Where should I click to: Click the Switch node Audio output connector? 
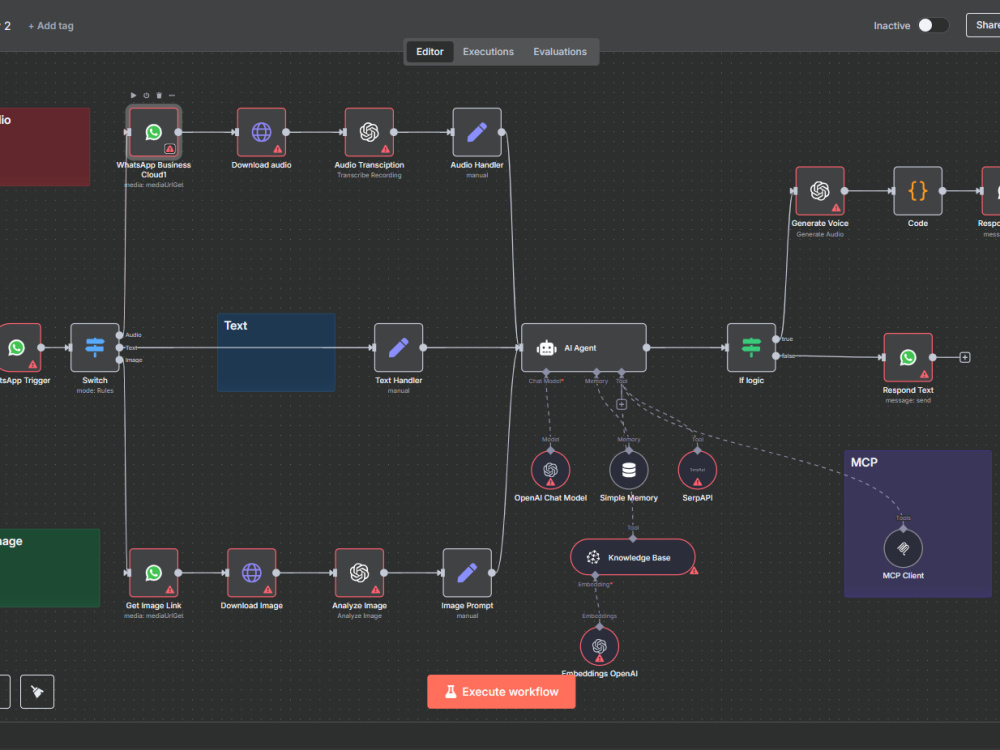click(x=119, y=335)
